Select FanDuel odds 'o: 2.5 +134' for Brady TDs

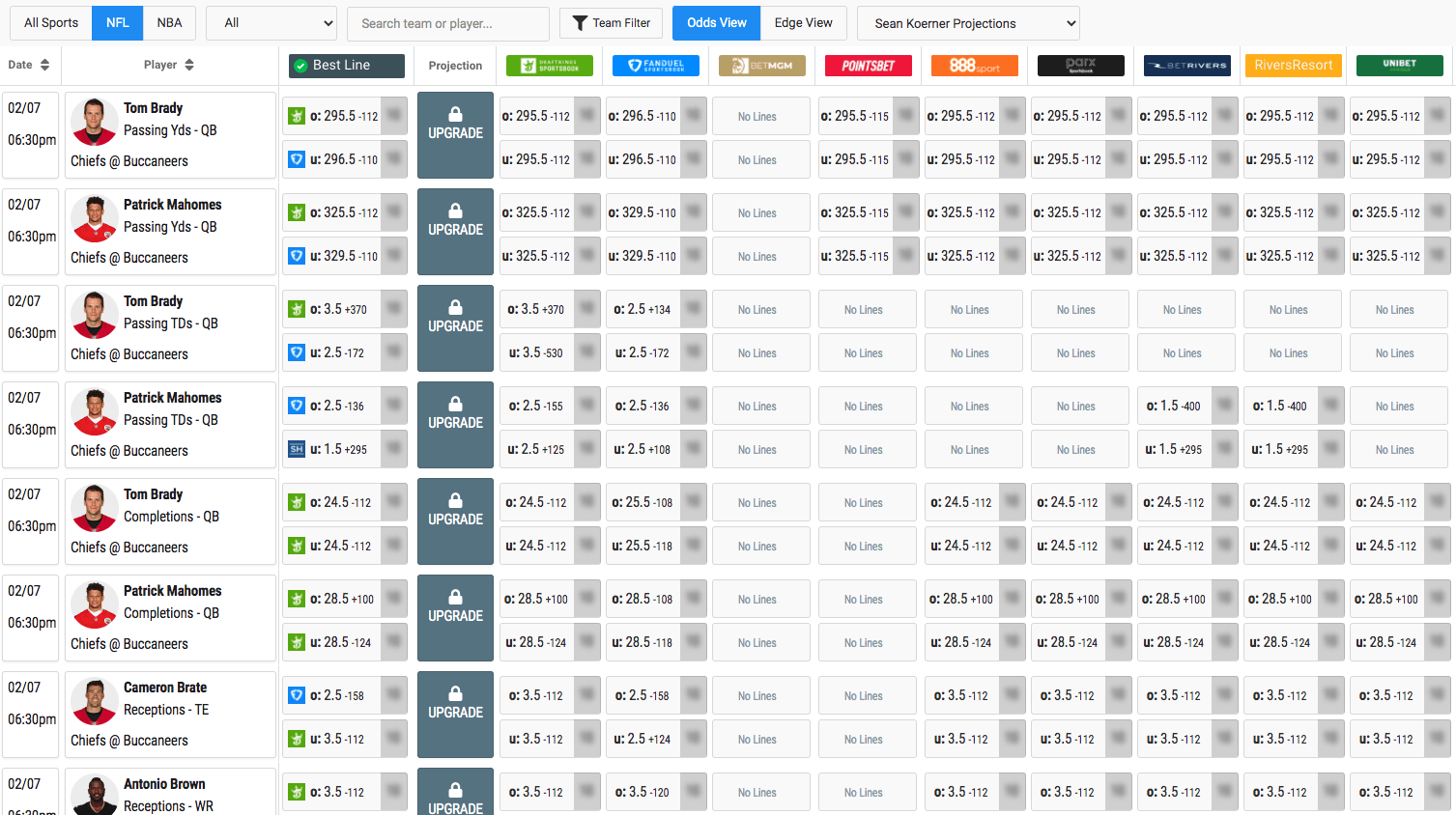[x=656, y=309]
